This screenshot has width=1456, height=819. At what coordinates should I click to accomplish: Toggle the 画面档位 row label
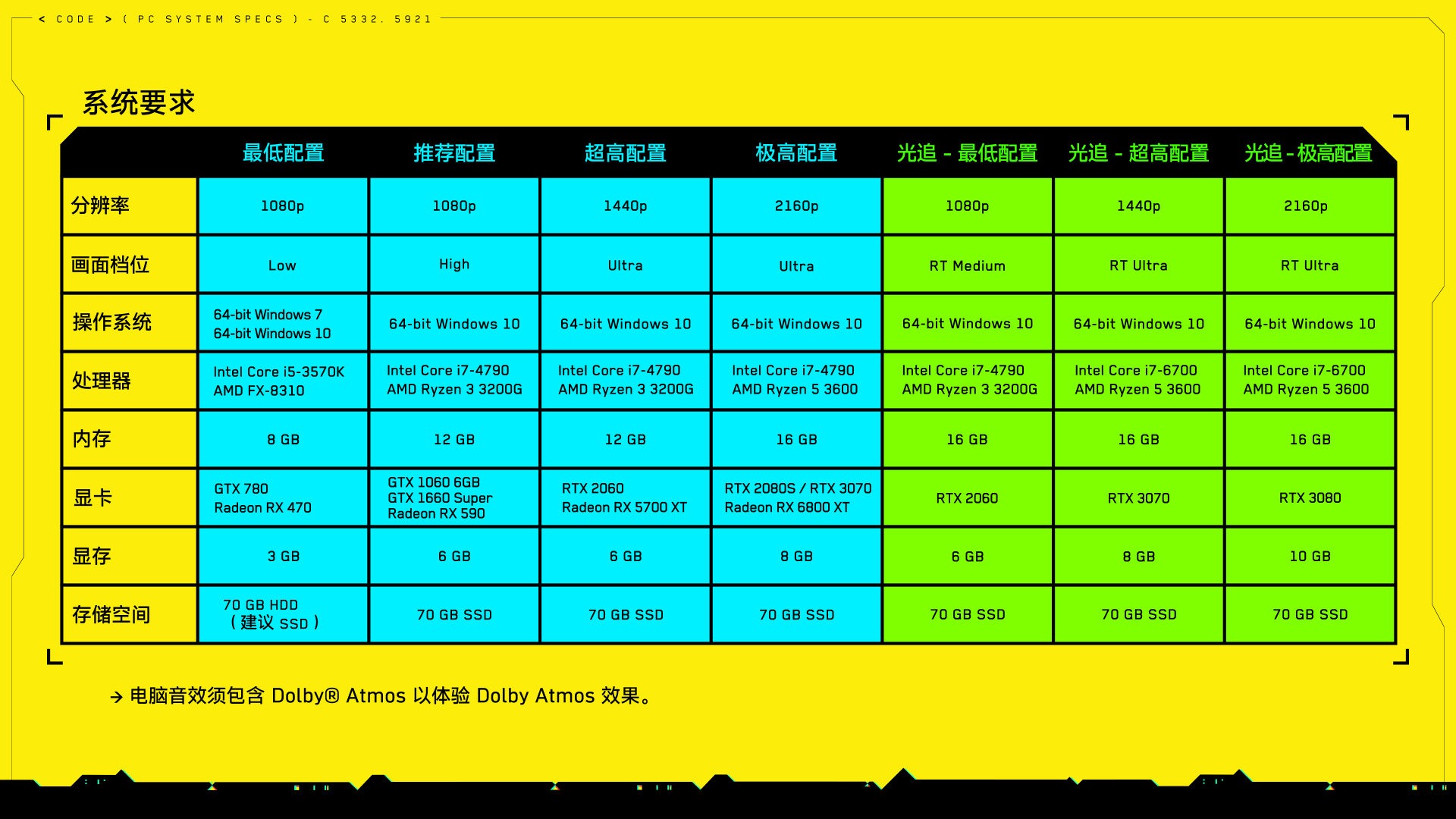point(130,264)
